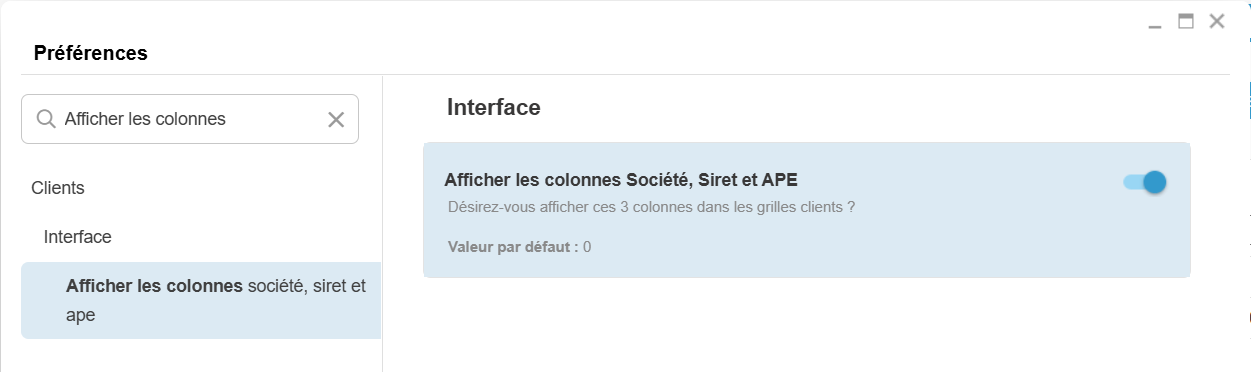This screenshot has width=1251, height=372.
Task: Click the 'Afficher les colonnes Société, Siret et APE' title
Action: 621,180
